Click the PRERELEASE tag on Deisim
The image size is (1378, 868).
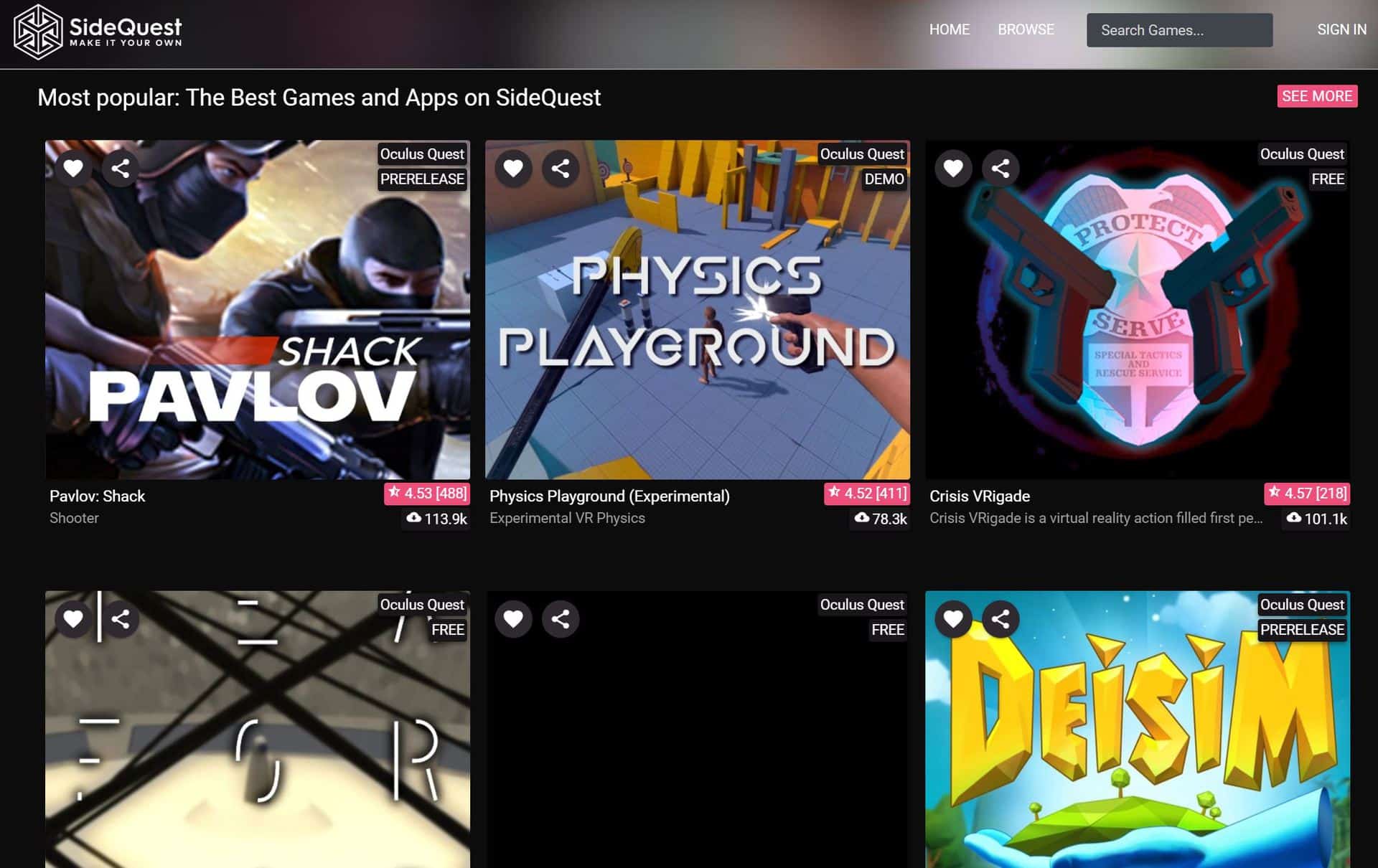(x=1302, y=630)
